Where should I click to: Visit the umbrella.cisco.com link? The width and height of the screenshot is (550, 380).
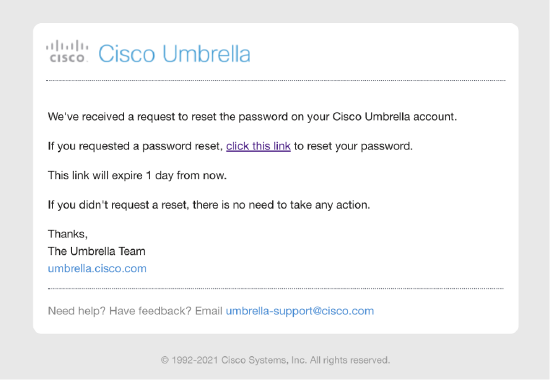point(97,268)
